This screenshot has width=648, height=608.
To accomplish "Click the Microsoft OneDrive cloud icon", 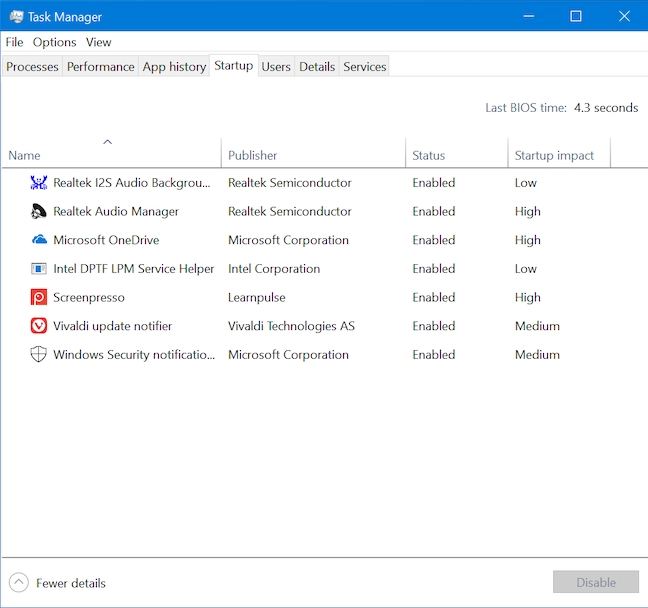I will click(39, 240).
